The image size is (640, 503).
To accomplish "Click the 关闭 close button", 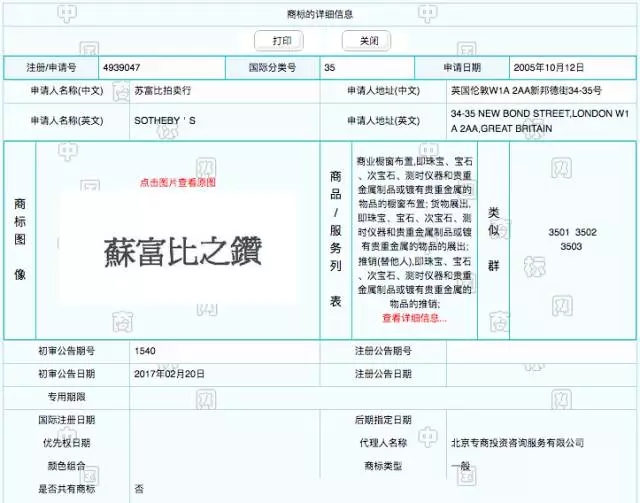I will pyautogui.click(x=367, y=41).
